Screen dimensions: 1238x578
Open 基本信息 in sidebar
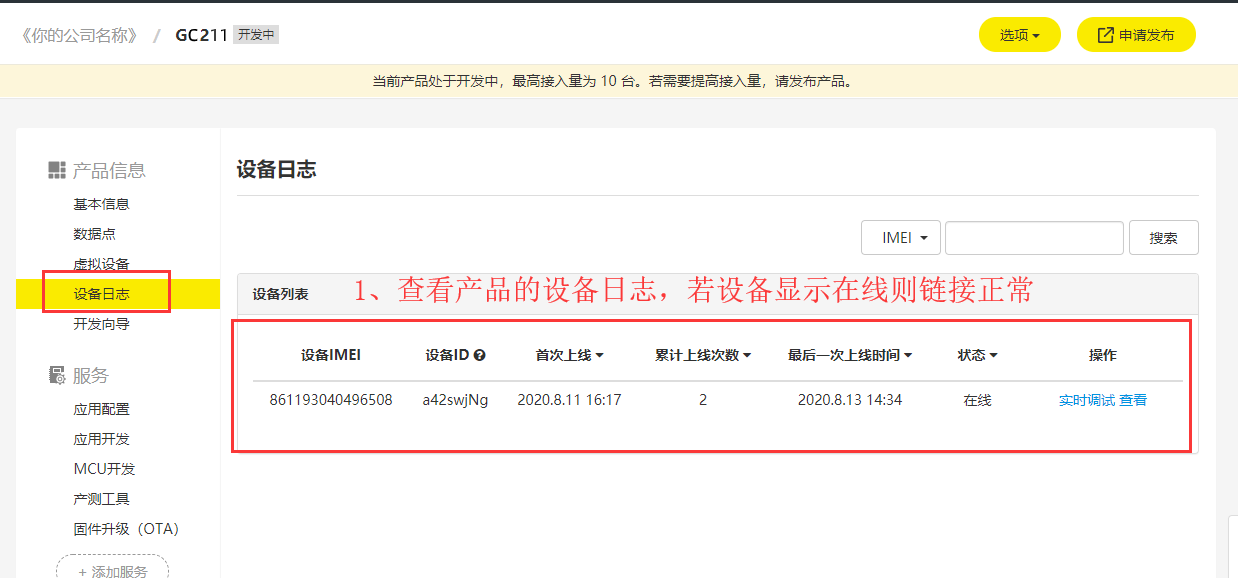click(101, 204)
